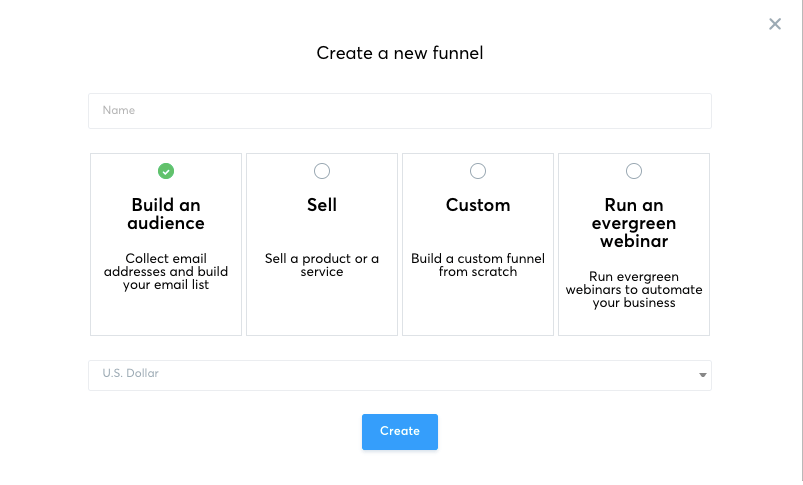Select the green checked Build an audience radio
The width and height of the screenshot is (803, 485).
point(166,171)
